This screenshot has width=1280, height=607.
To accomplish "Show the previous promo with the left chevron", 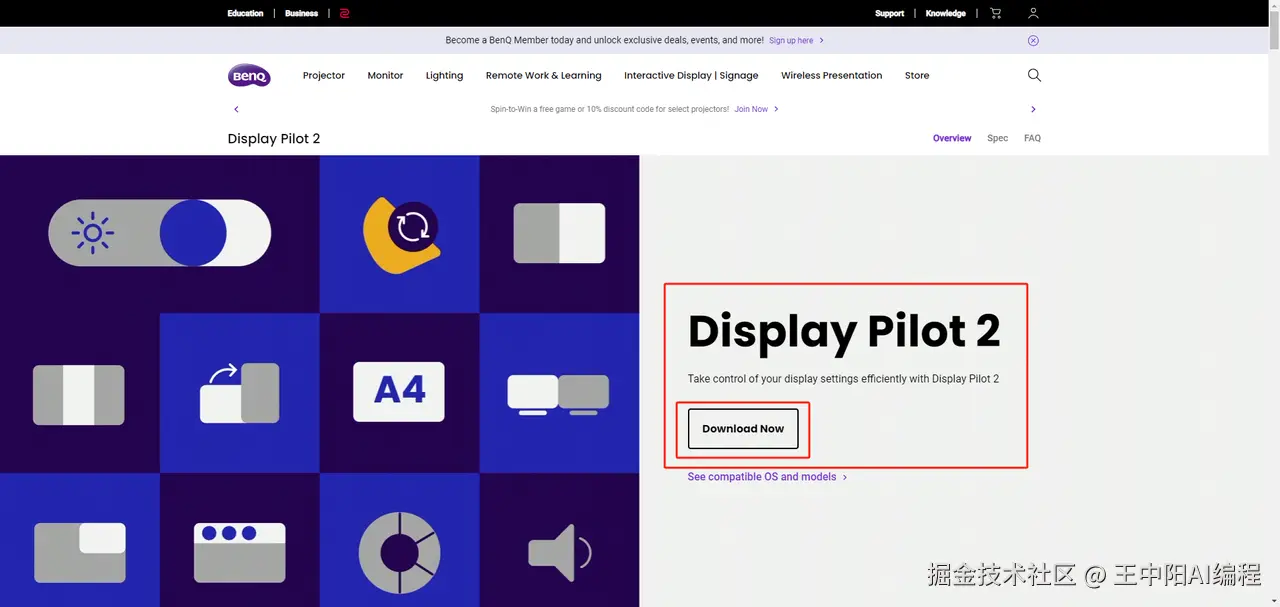I will (236, 109).
